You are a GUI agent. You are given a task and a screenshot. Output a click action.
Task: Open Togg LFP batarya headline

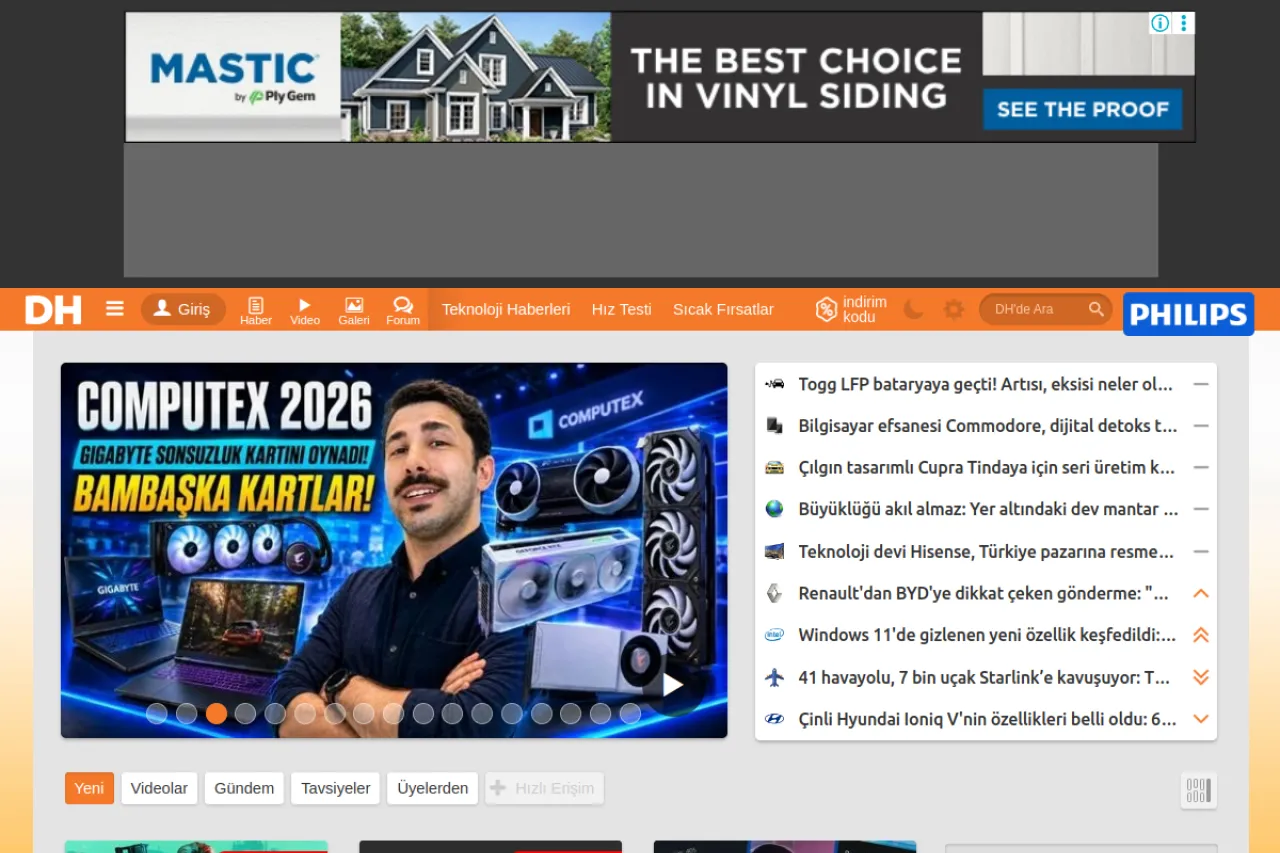[x=985, y=384]
